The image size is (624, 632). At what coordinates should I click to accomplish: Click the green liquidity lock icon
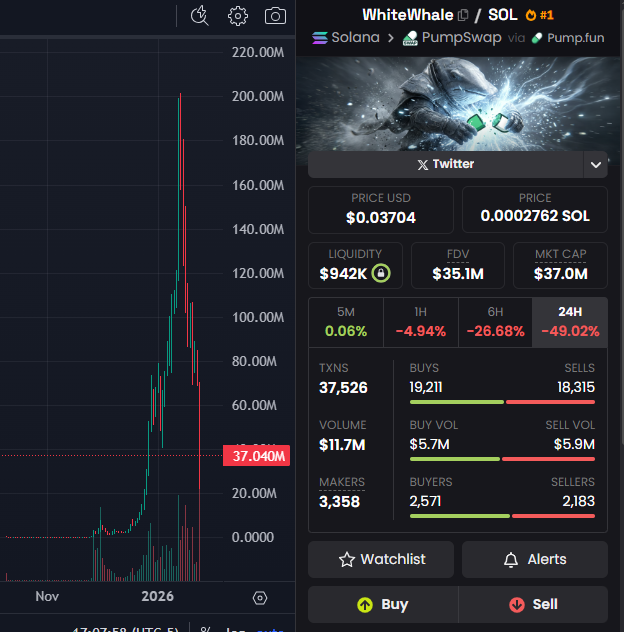[x=381, y=273]
